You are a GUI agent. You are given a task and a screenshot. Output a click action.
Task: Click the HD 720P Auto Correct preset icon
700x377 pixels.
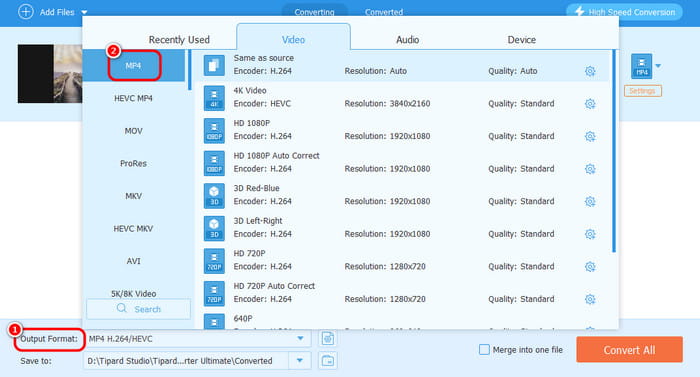214,293
